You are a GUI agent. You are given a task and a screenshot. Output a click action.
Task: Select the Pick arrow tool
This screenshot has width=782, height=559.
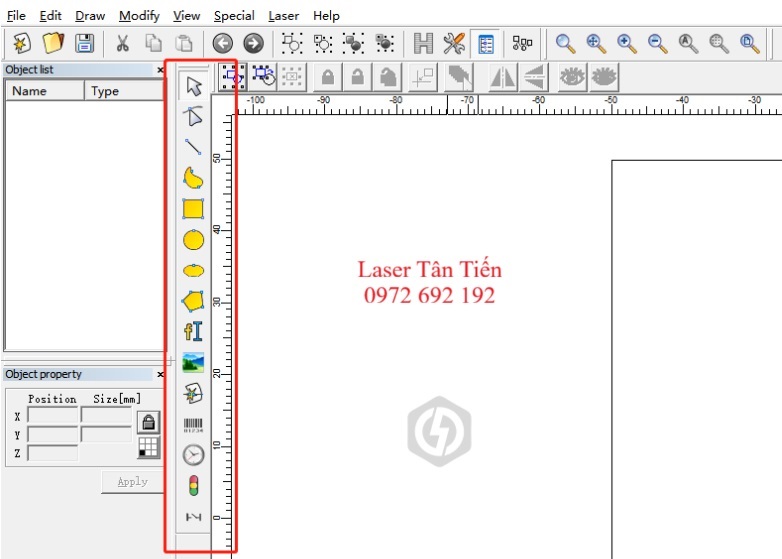(194, 86)
